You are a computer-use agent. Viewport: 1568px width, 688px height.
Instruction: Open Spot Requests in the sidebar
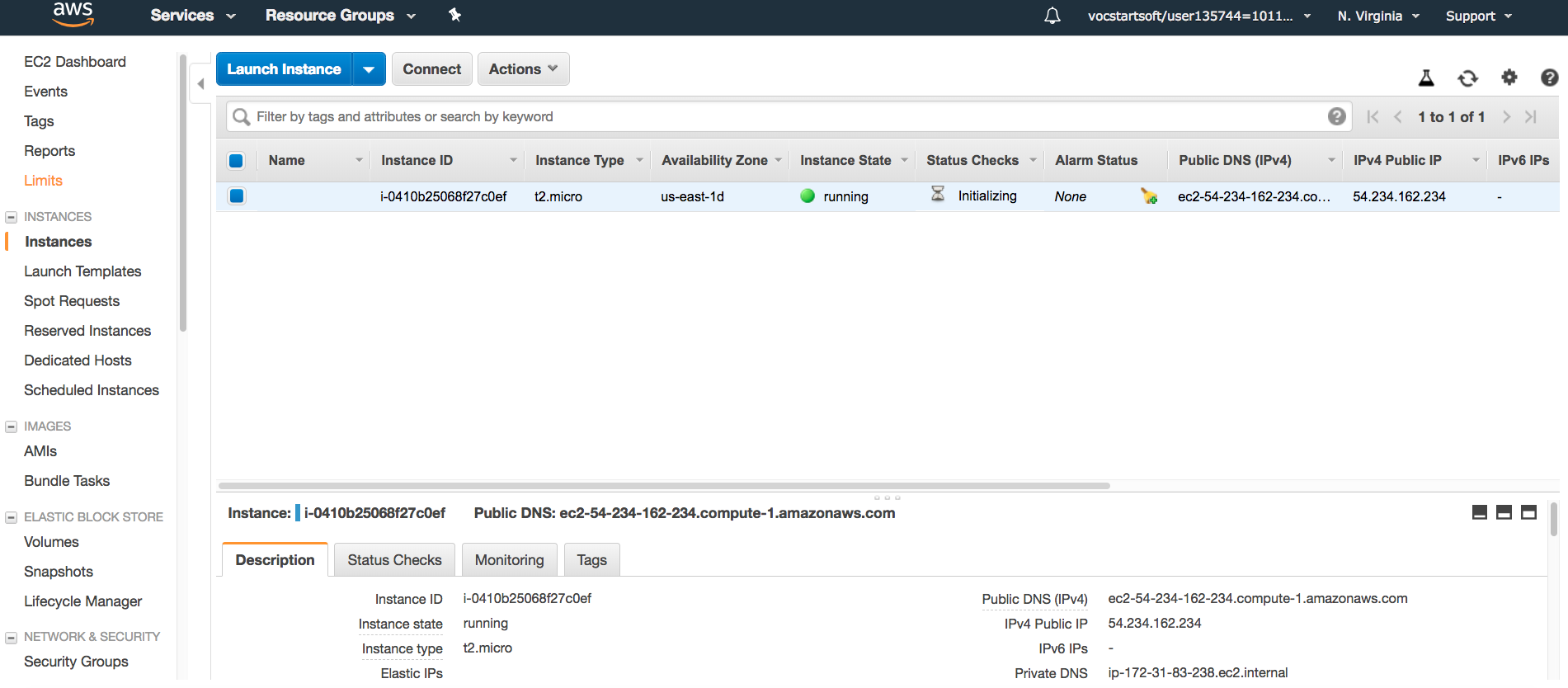[x=72, y=301]
